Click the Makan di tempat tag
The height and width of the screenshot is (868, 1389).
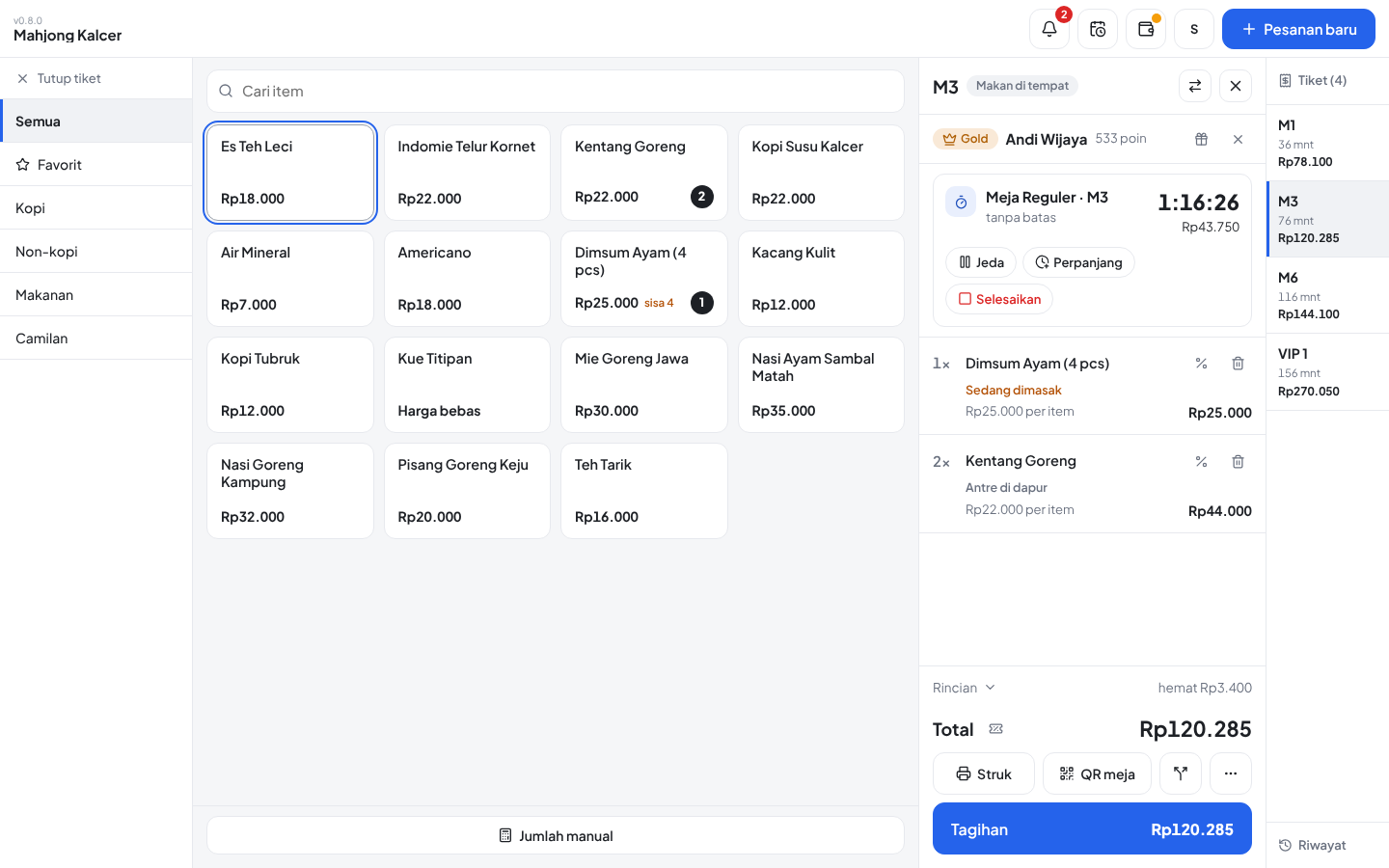click(x=1022, y=86)
